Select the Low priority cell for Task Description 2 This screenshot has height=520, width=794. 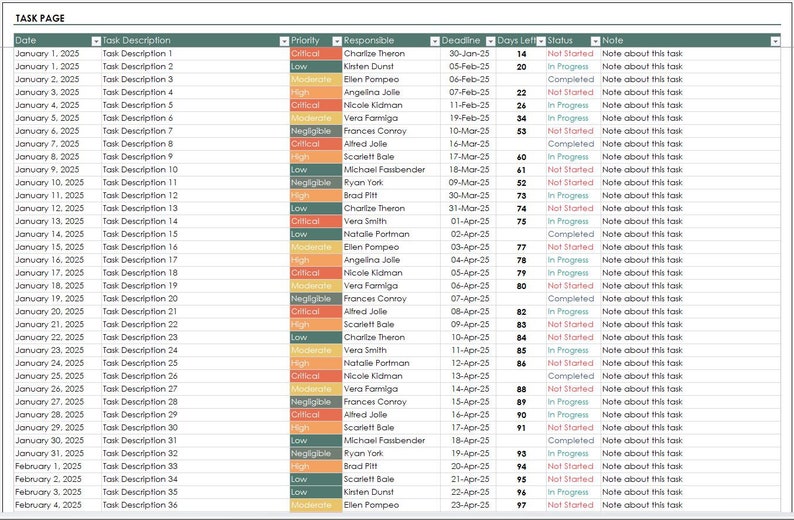click(x=316, y=66)
